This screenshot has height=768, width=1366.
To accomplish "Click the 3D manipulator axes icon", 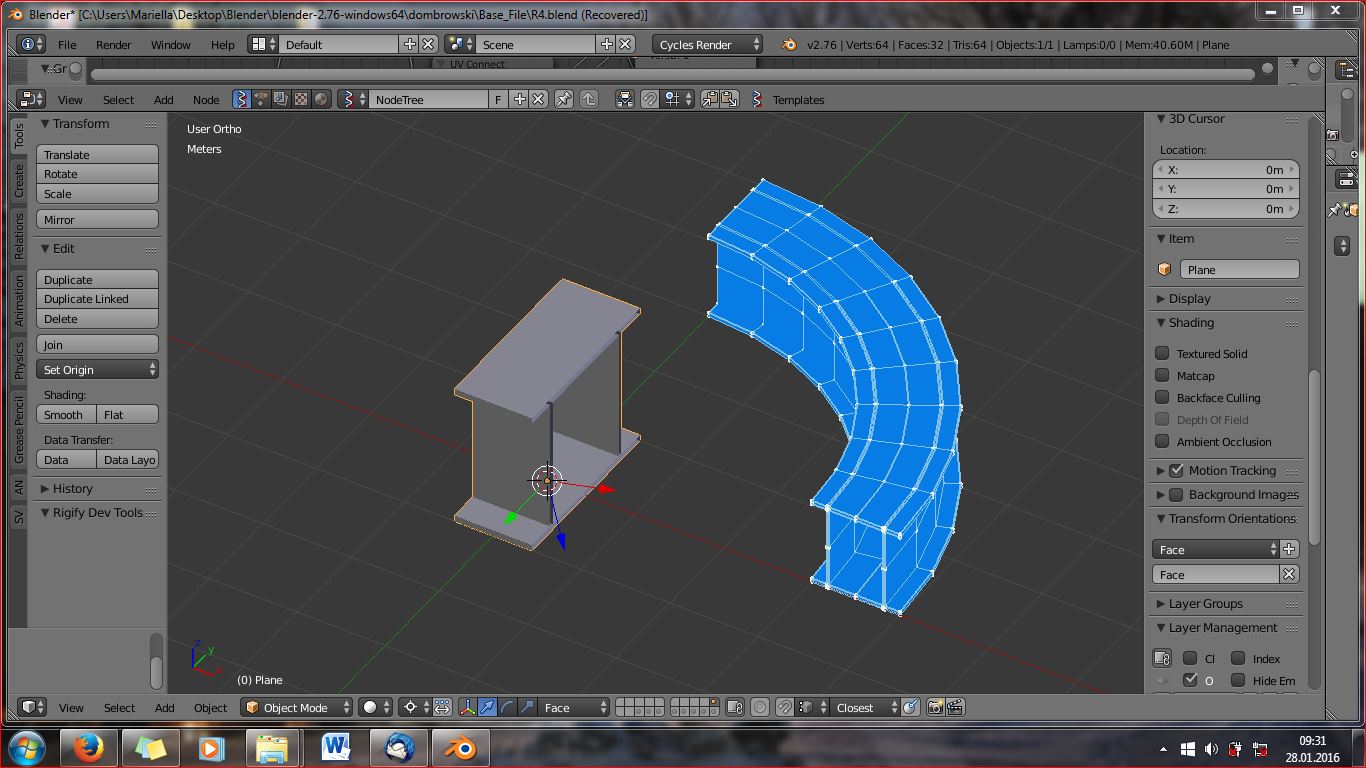I will coord(467,707).
